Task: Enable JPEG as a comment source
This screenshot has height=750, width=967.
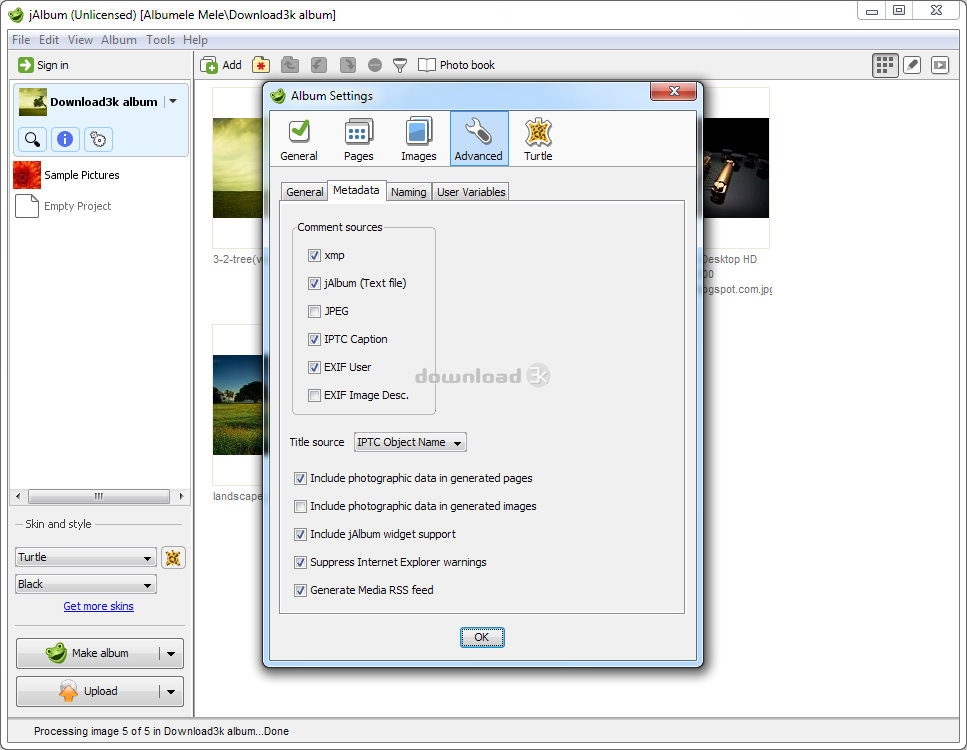Action: (314, 311)
